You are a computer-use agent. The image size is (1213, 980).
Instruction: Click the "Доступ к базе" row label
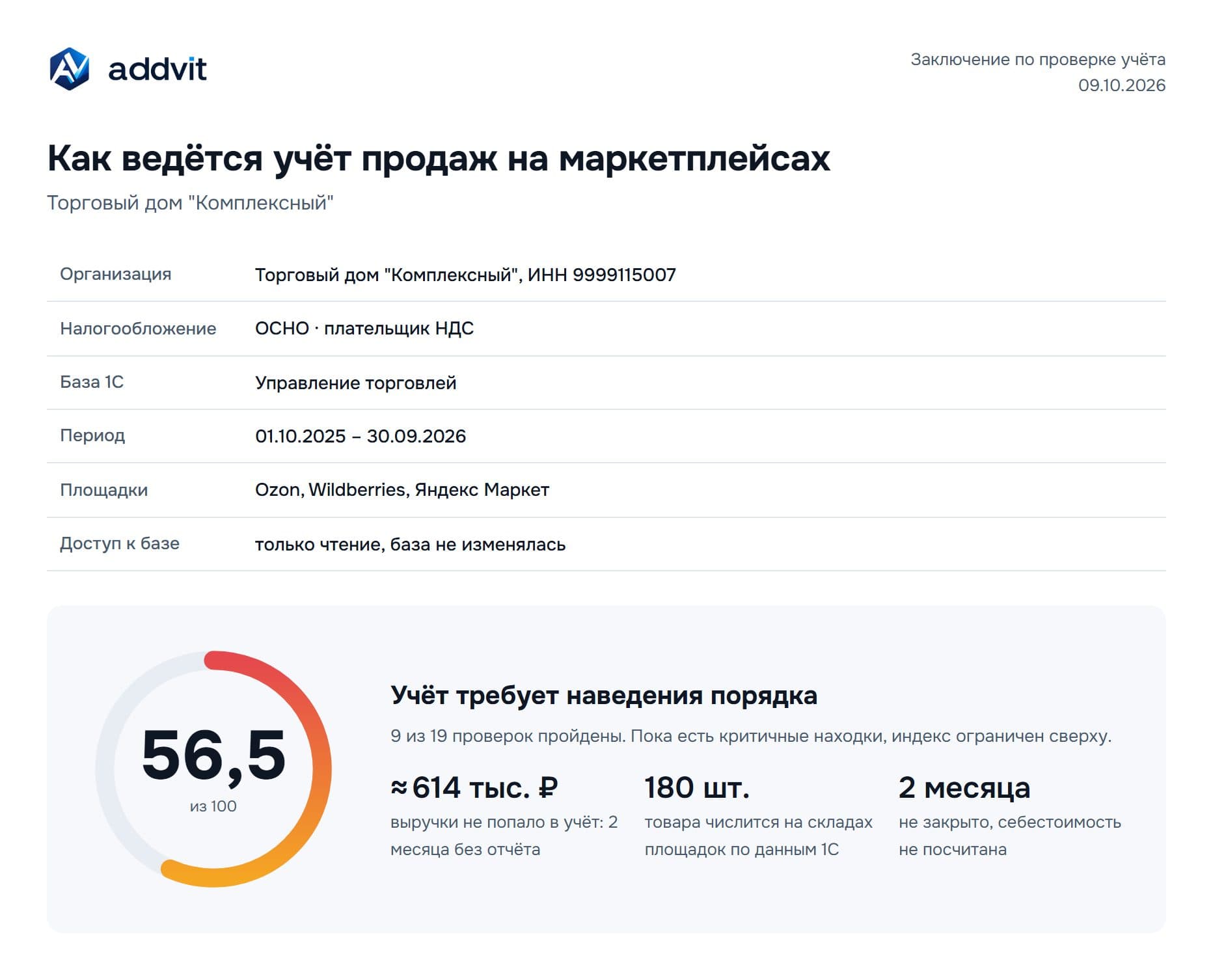tap(120, 543)
